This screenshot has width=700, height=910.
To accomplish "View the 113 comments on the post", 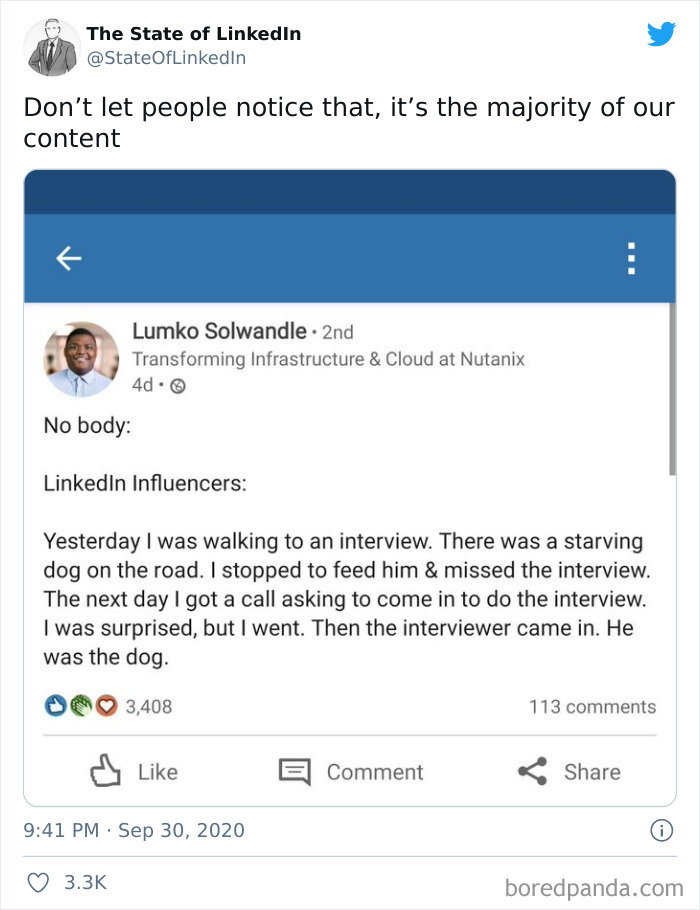I will (x=594, y=706).
